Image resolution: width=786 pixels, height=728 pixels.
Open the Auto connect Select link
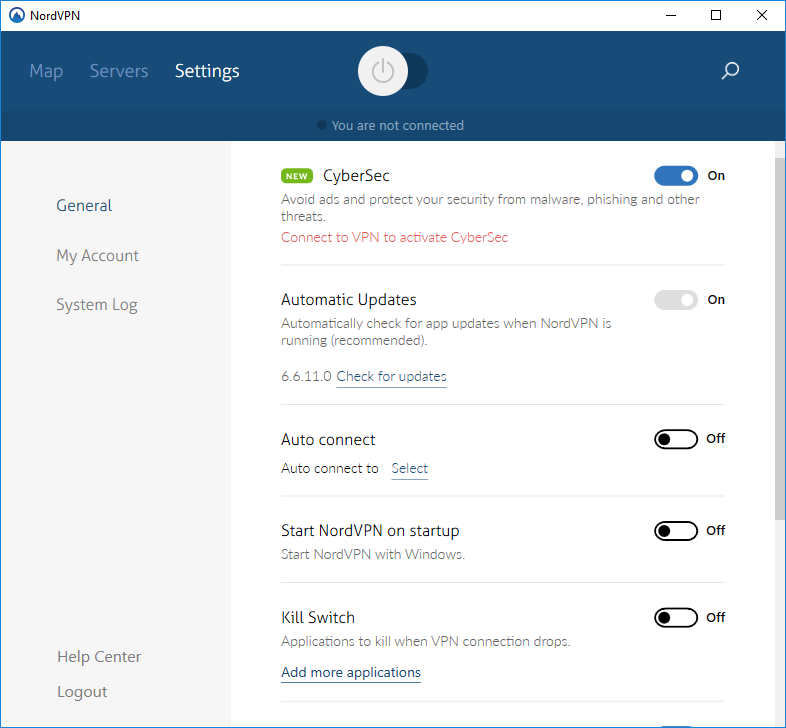(x=410, y=468)
